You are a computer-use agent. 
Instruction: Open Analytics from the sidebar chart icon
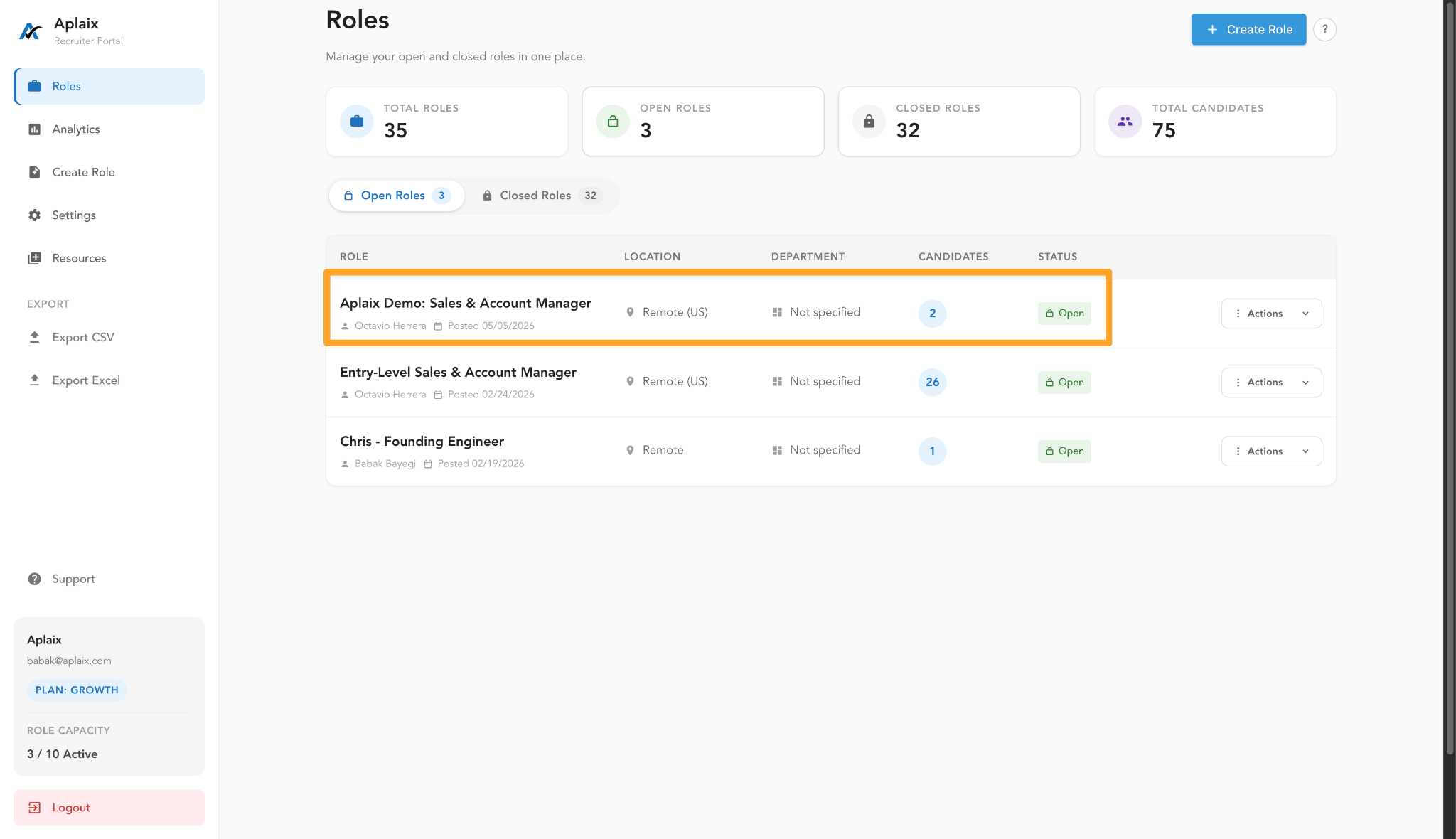[34, 129]
